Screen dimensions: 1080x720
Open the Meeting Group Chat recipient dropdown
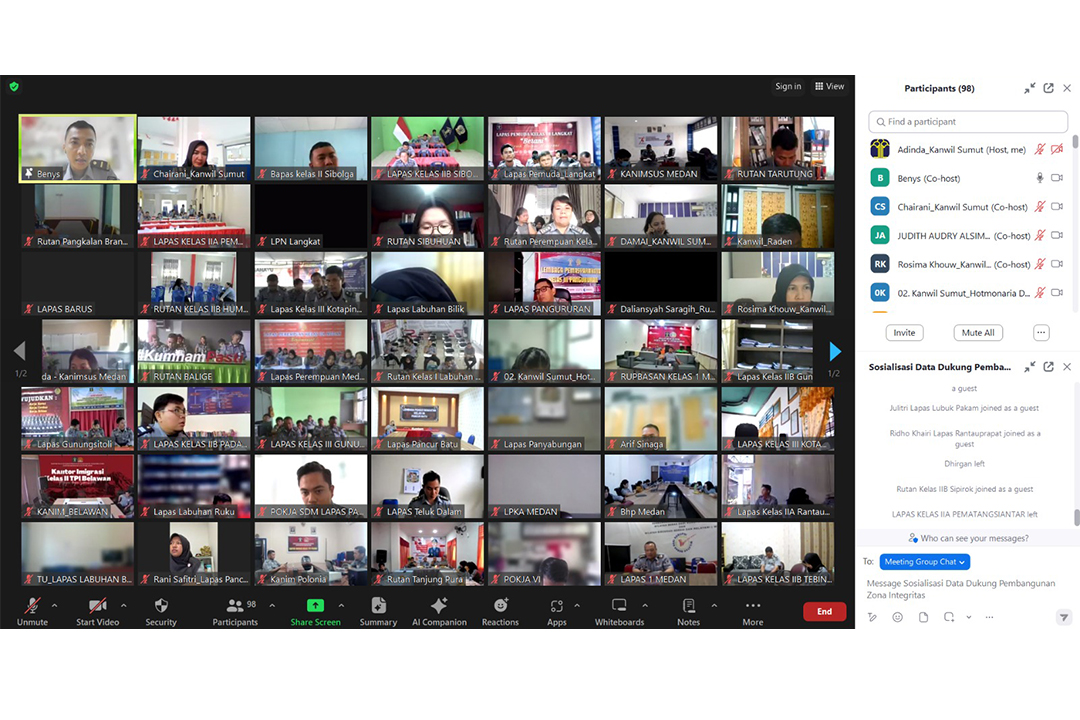click(924, 562)
